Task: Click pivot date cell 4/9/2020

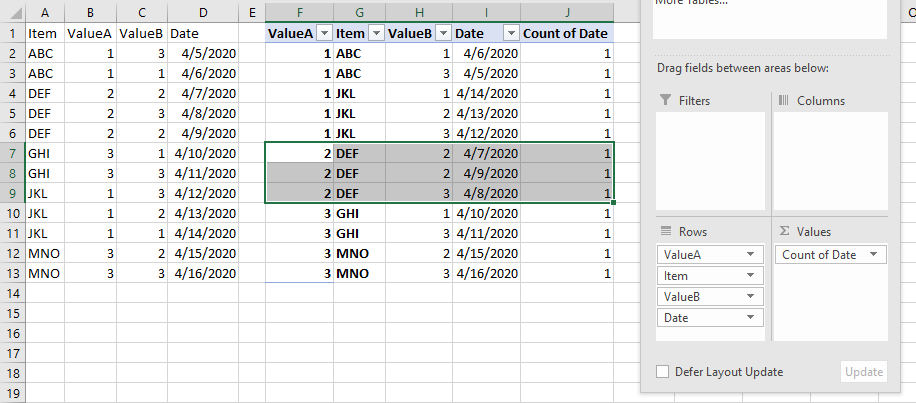Action: (x=486, y=173)
